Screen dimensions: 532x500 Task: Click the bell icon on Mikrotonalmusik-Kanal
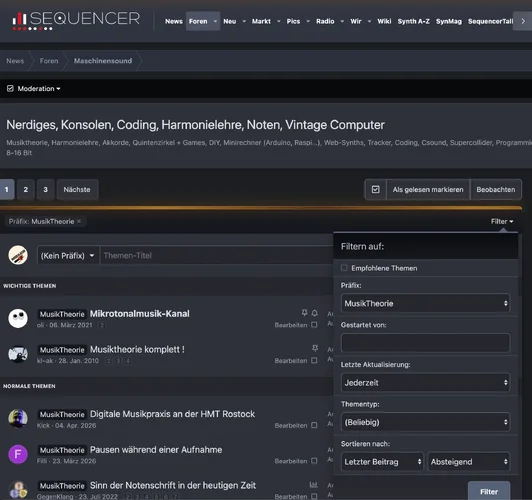(x=315, y=313)
